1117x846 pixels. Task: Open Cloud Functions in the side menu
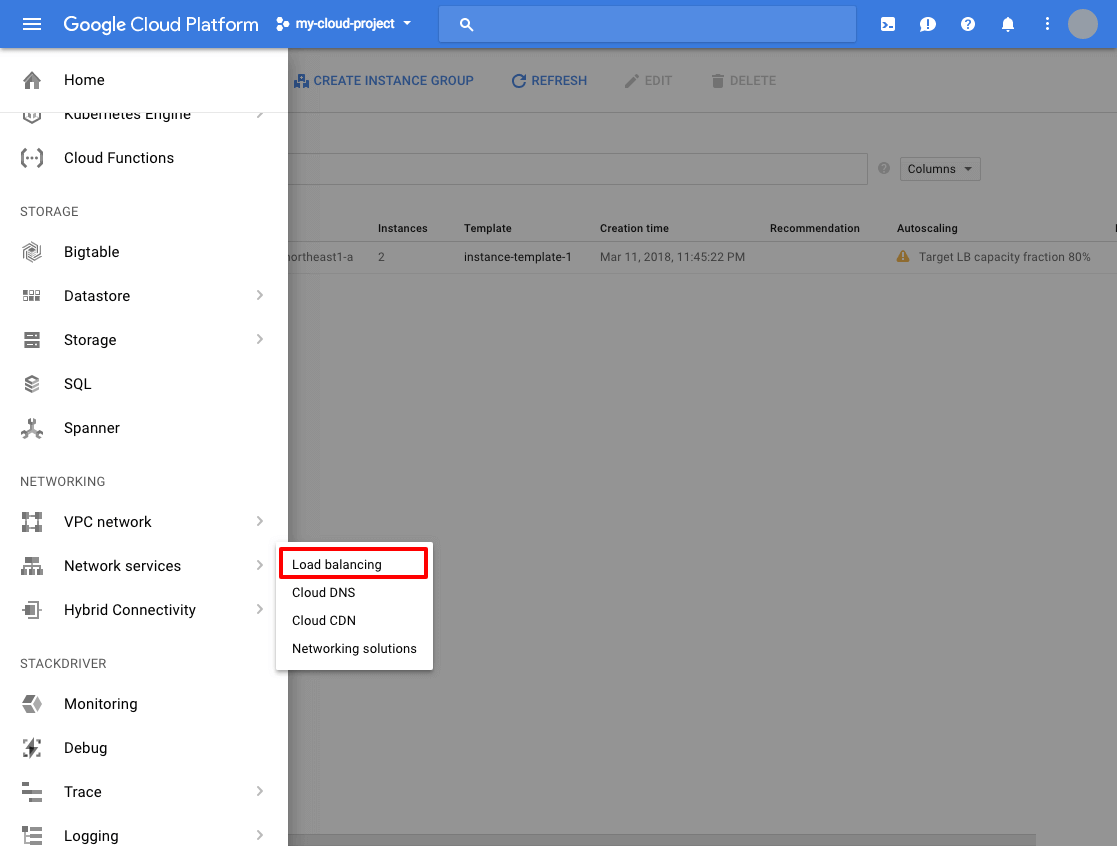point(119,158)
